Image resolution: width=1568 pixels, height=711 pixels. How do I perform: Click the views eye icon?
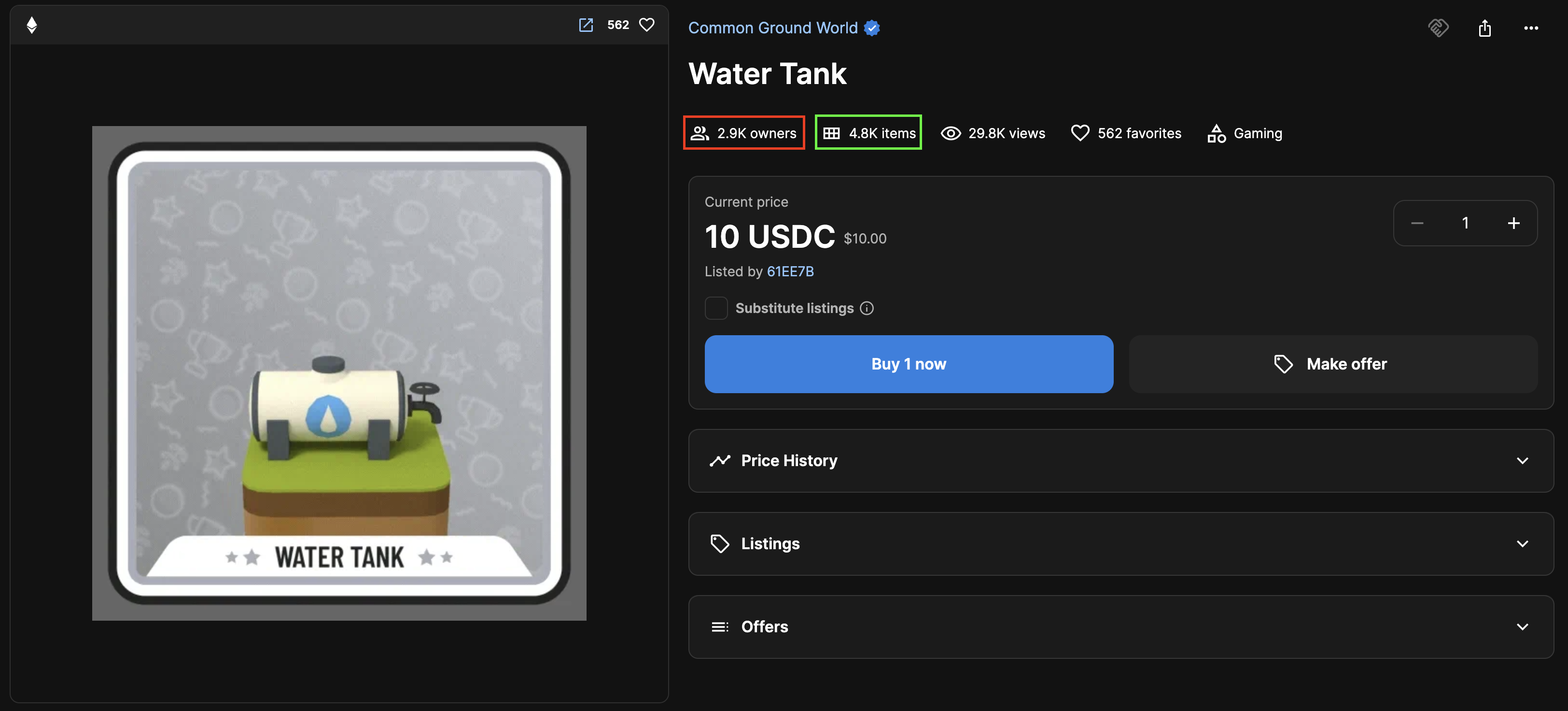click(x=950, y=131)
